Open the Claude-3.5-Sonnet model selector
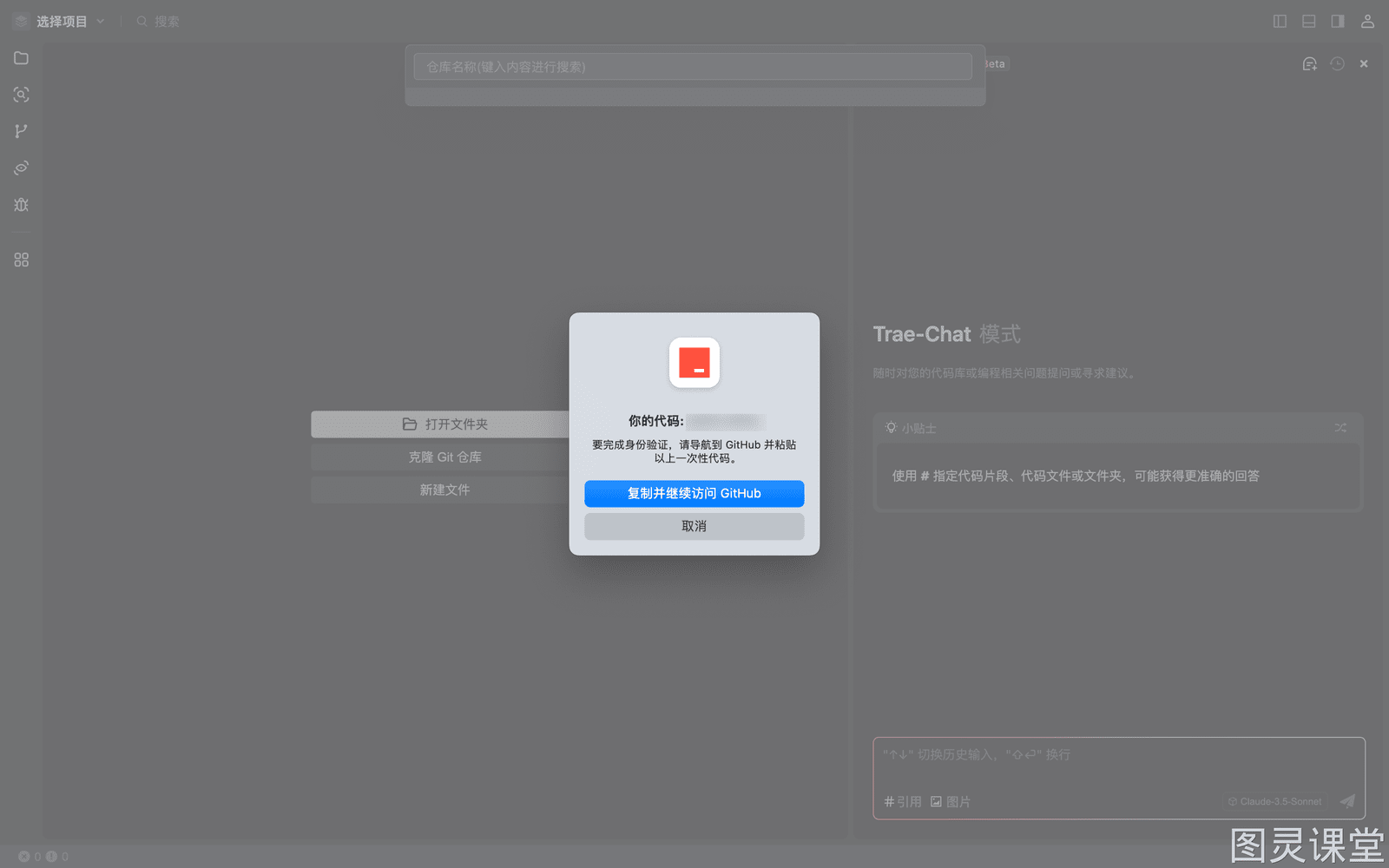 (1275, 801)
